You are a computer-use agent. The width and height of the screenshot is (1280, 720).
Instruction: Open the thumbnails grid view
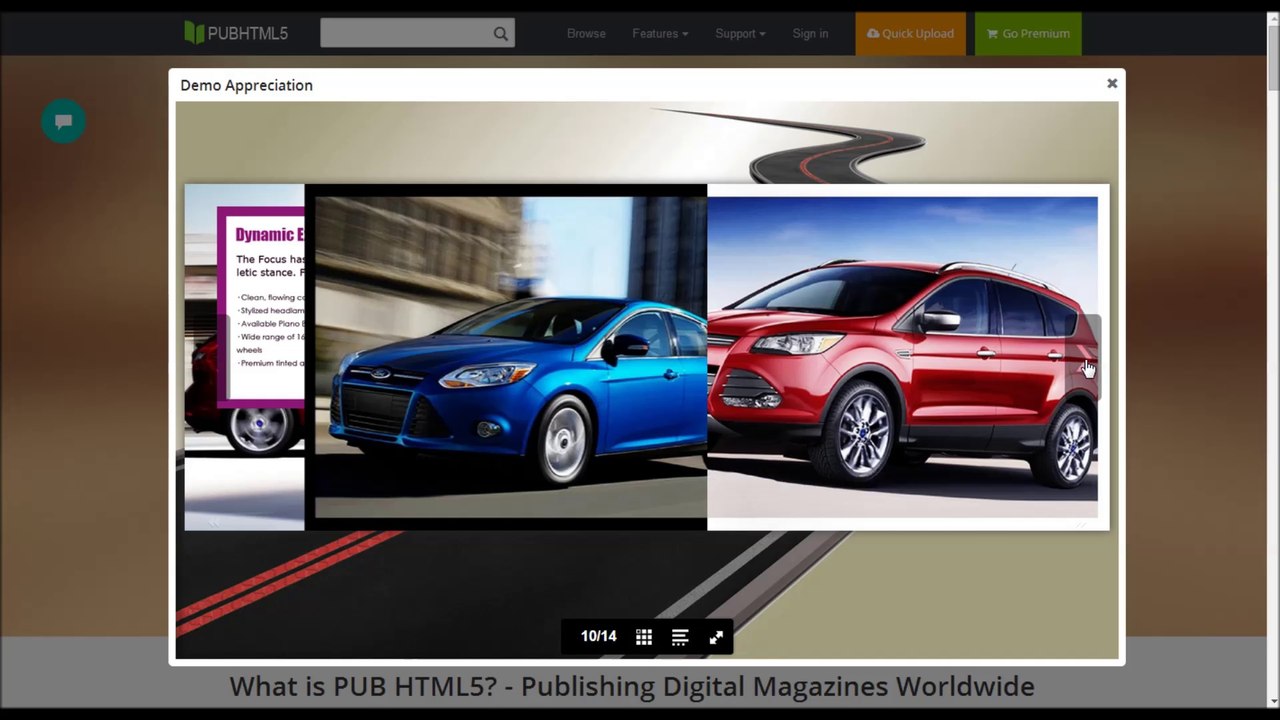pos(644,637)
